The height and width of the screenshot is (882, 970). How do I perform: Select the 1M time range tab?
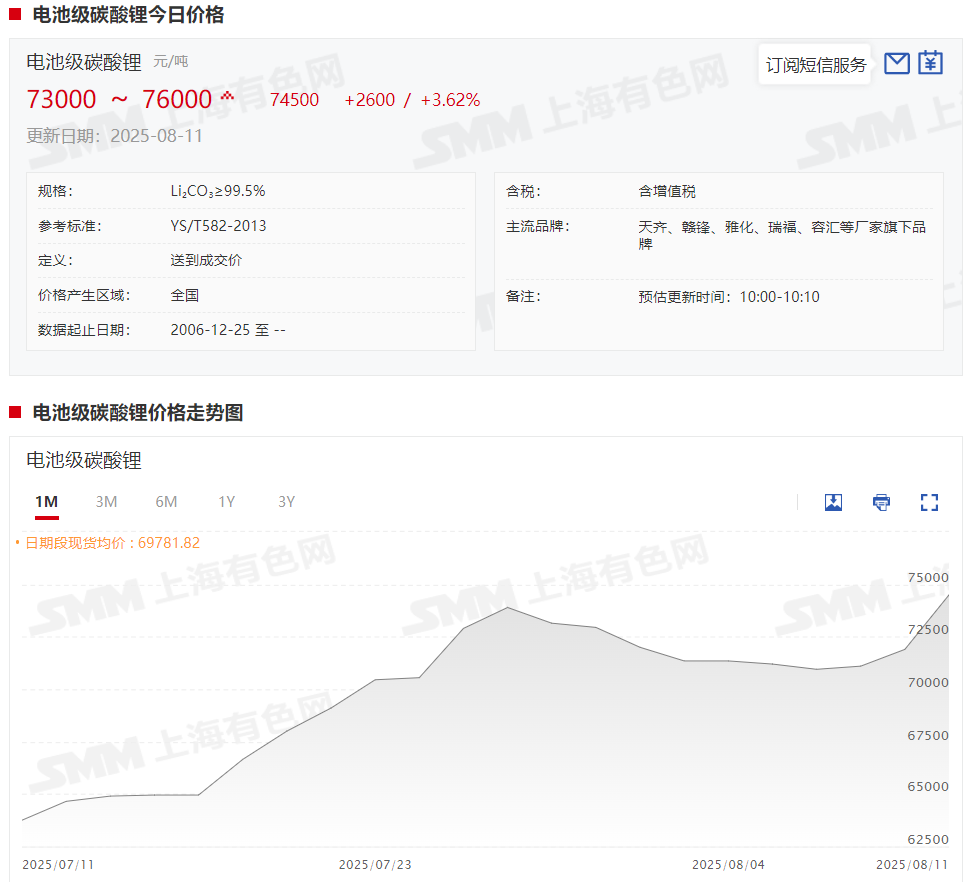(46, 502)
